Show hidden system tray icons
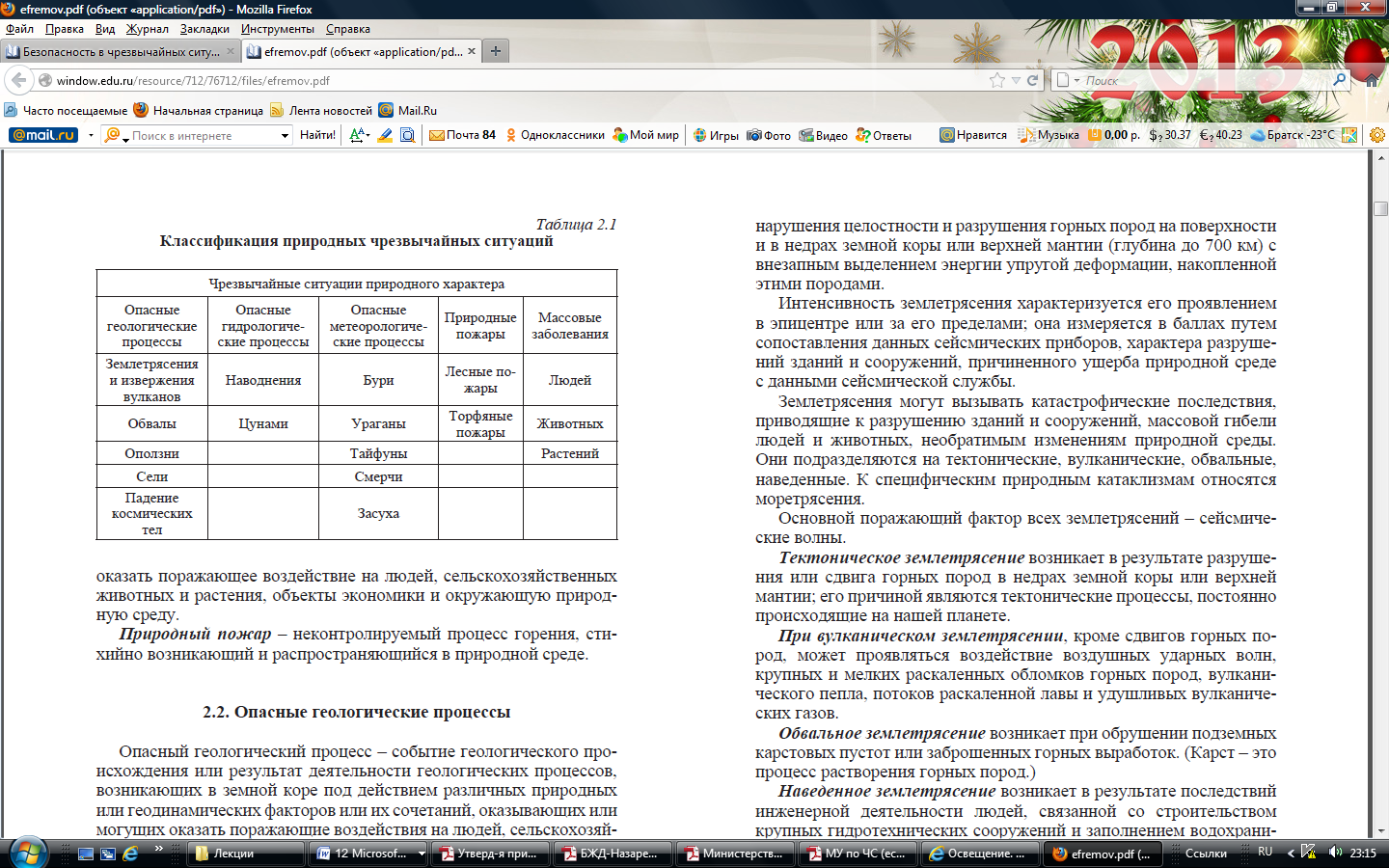The height and width of the screenshot is (868, 1389). coord(1291,854)
